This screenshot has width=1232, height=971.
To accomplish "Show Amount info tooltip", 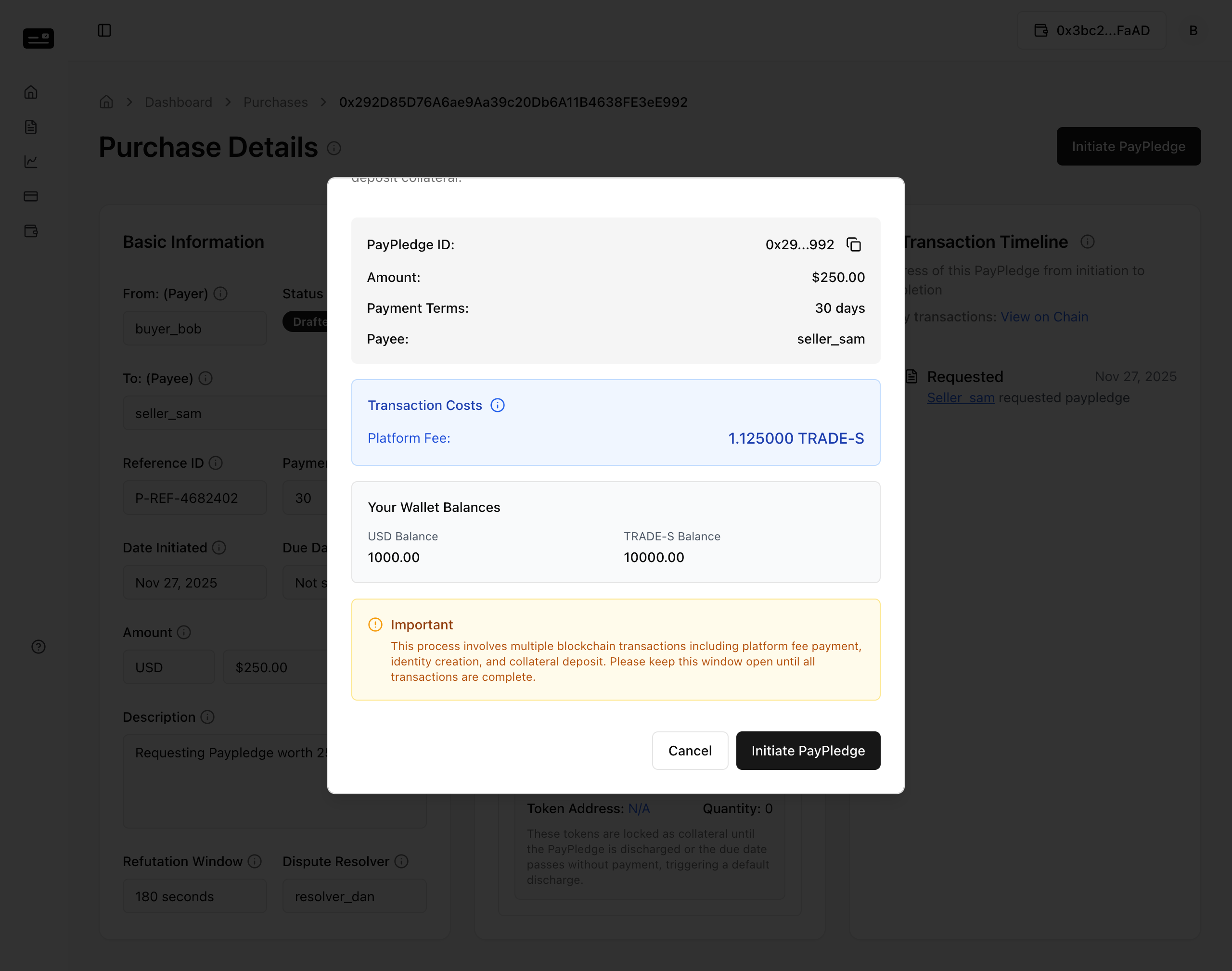I will [184, 633].
